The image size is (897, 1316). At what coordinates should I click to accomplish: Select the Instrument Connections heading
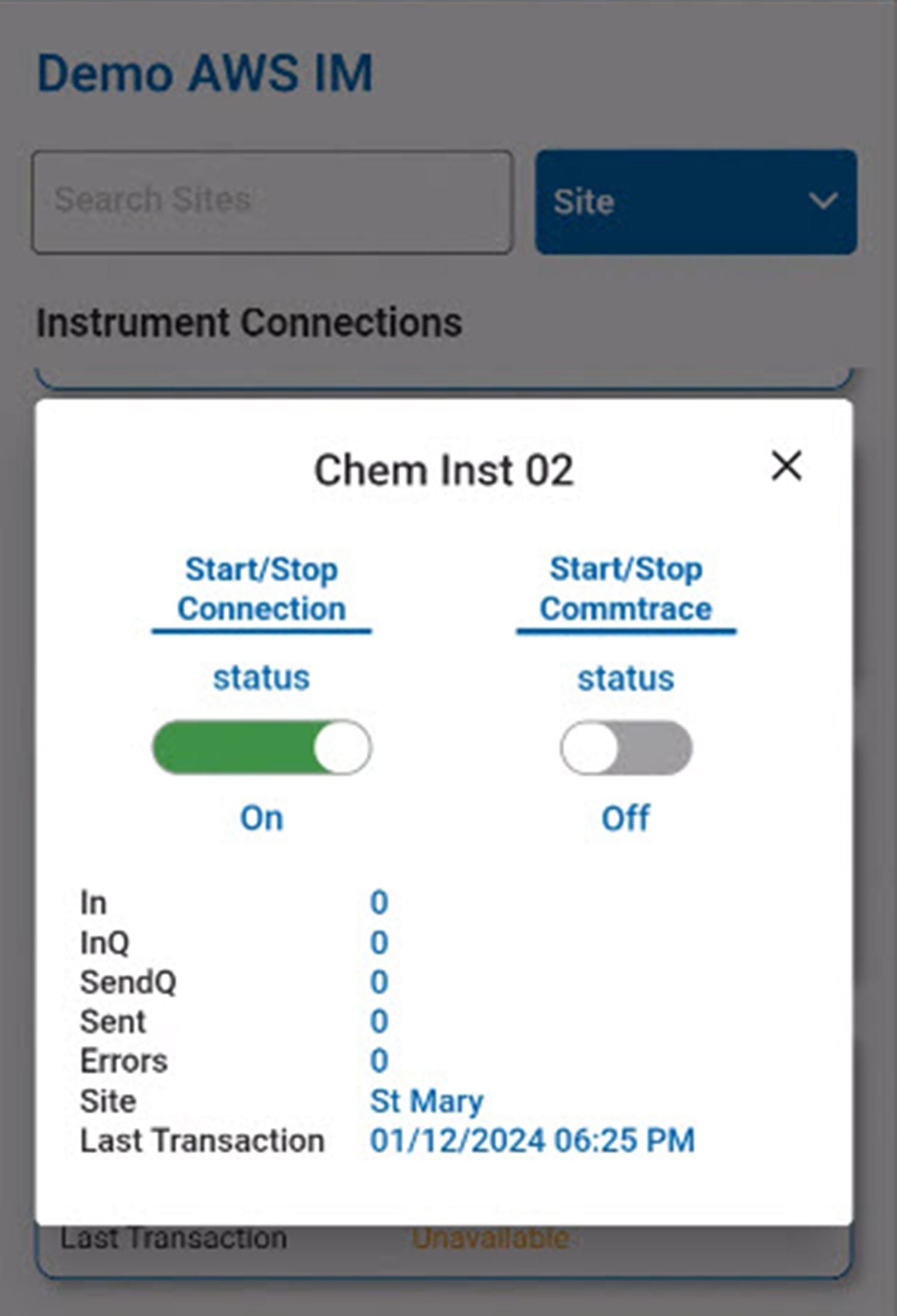249,323
